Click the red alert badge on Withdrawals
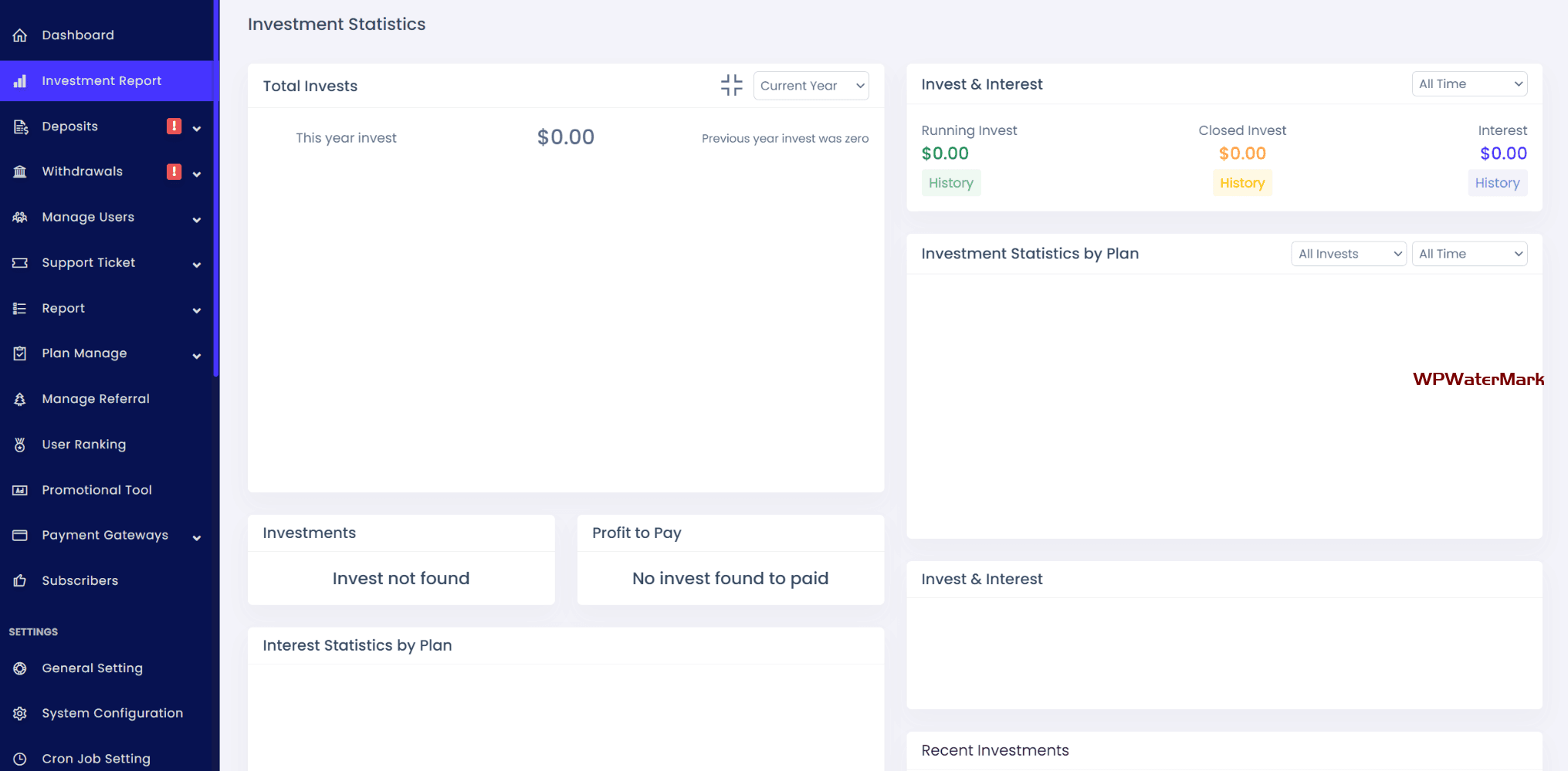Screen dimensions: 1568x771 (x=174, y=171)
